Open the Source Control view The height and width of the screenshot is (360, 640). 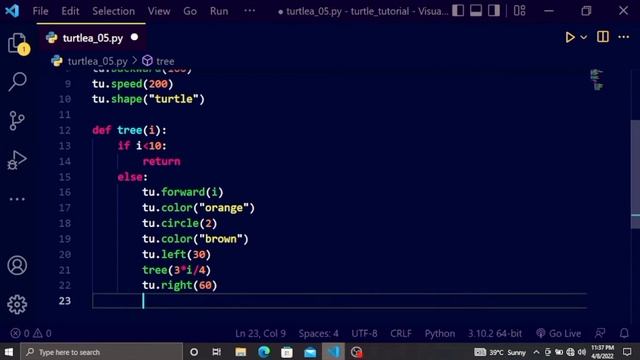(17, 120)
